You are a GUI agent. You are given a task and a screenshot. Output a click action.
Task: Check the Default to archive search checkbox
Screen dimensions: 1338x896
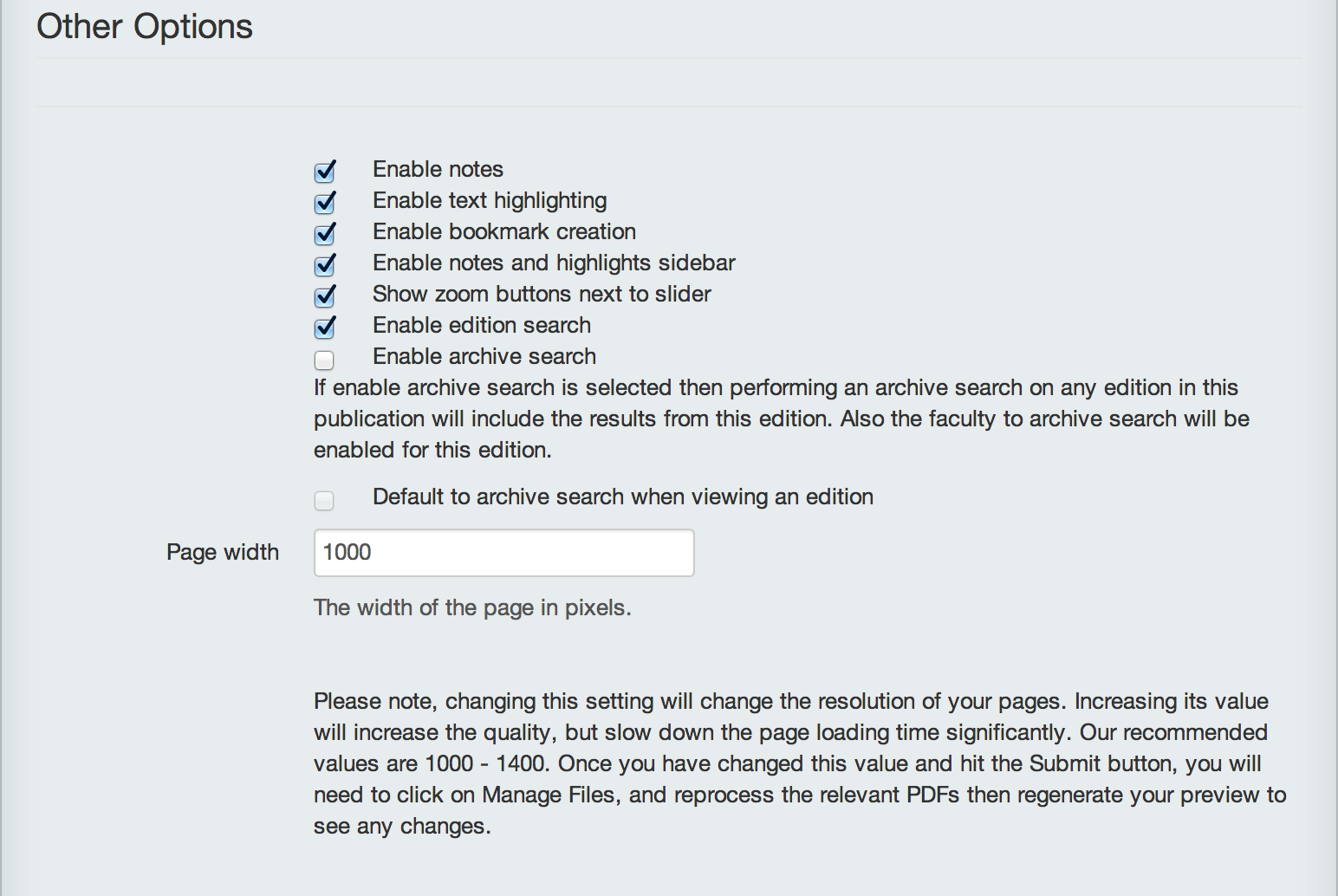point(324,500)
